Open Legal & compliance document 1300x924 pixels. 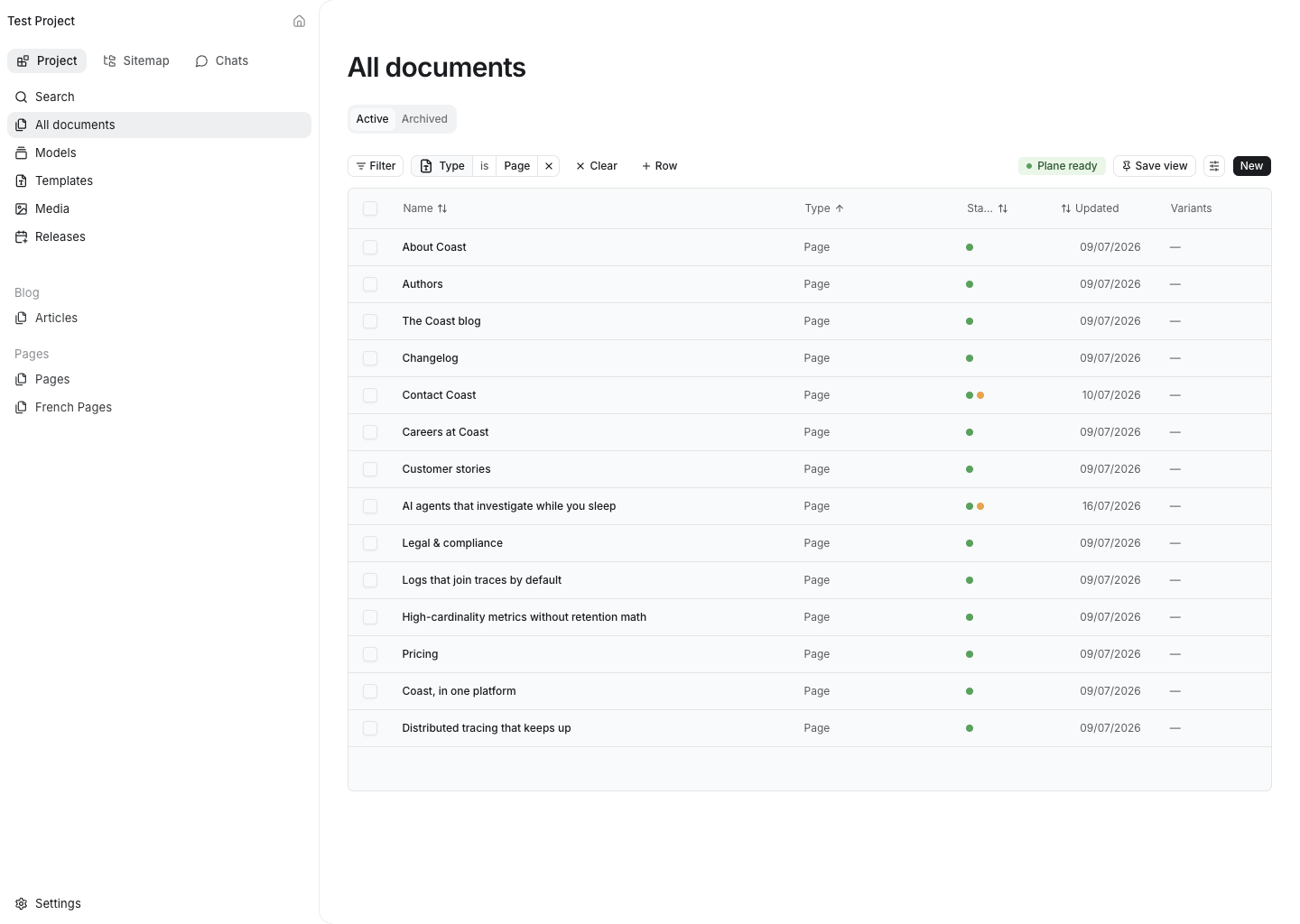(452, 543)
